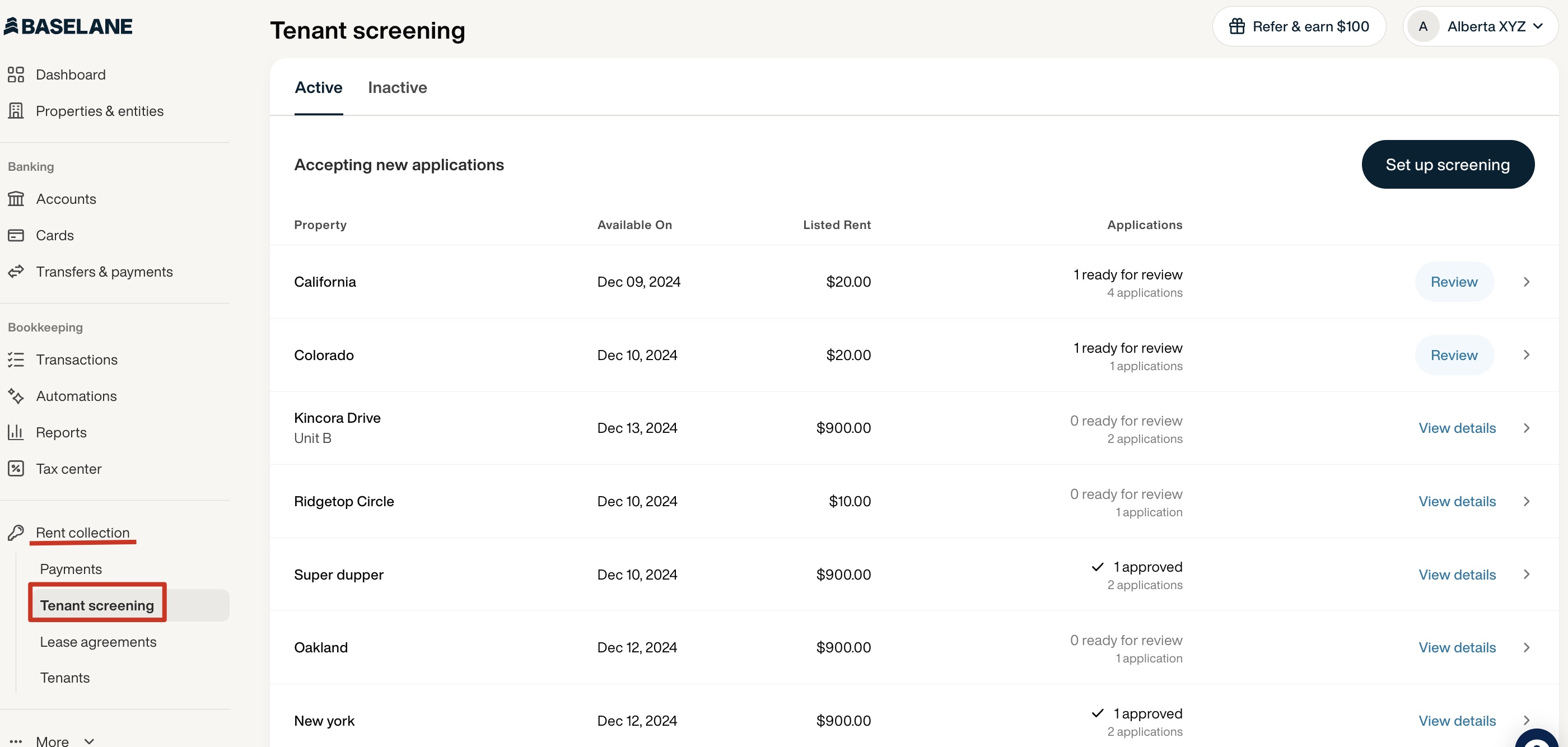Open the Alberta XYZ account dropdown

pos(1480,26)
